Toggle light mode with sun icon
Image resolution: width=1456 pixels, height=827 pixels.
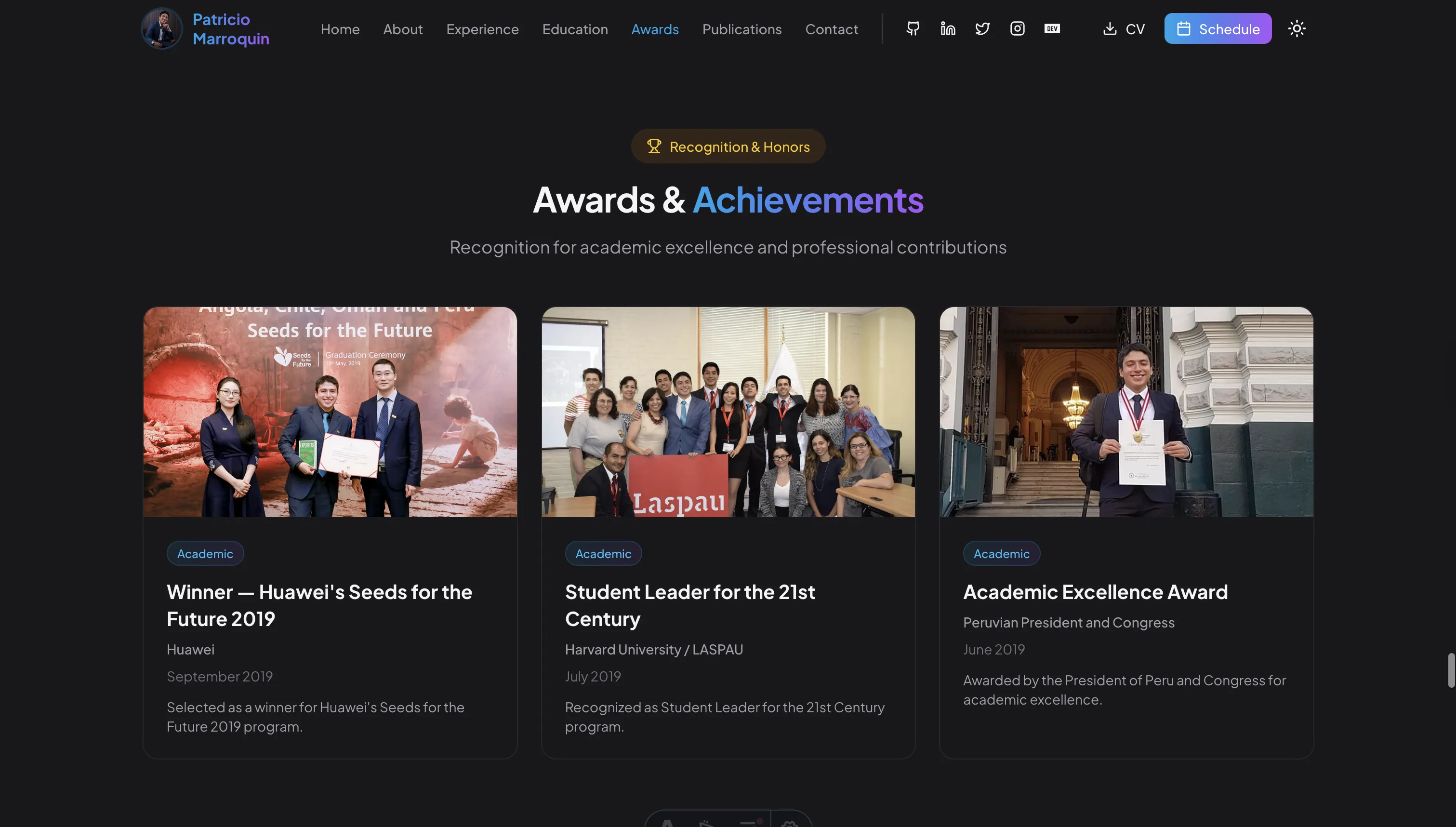coord(1297,28)
